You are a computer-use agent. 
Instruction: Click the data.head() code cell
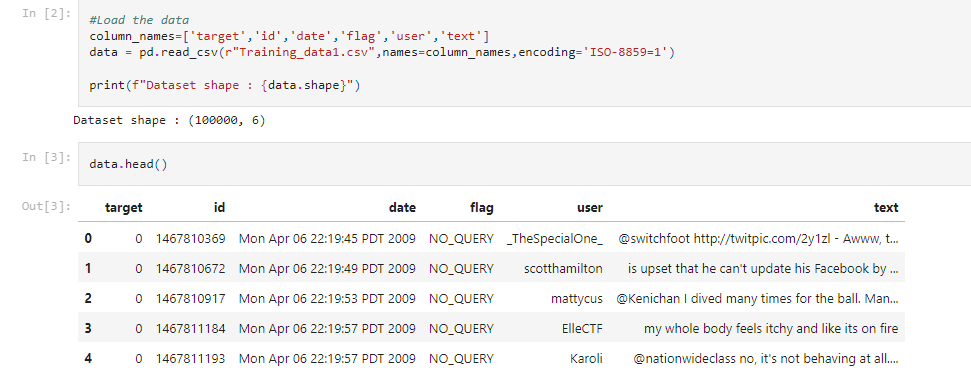pos(525,164)
